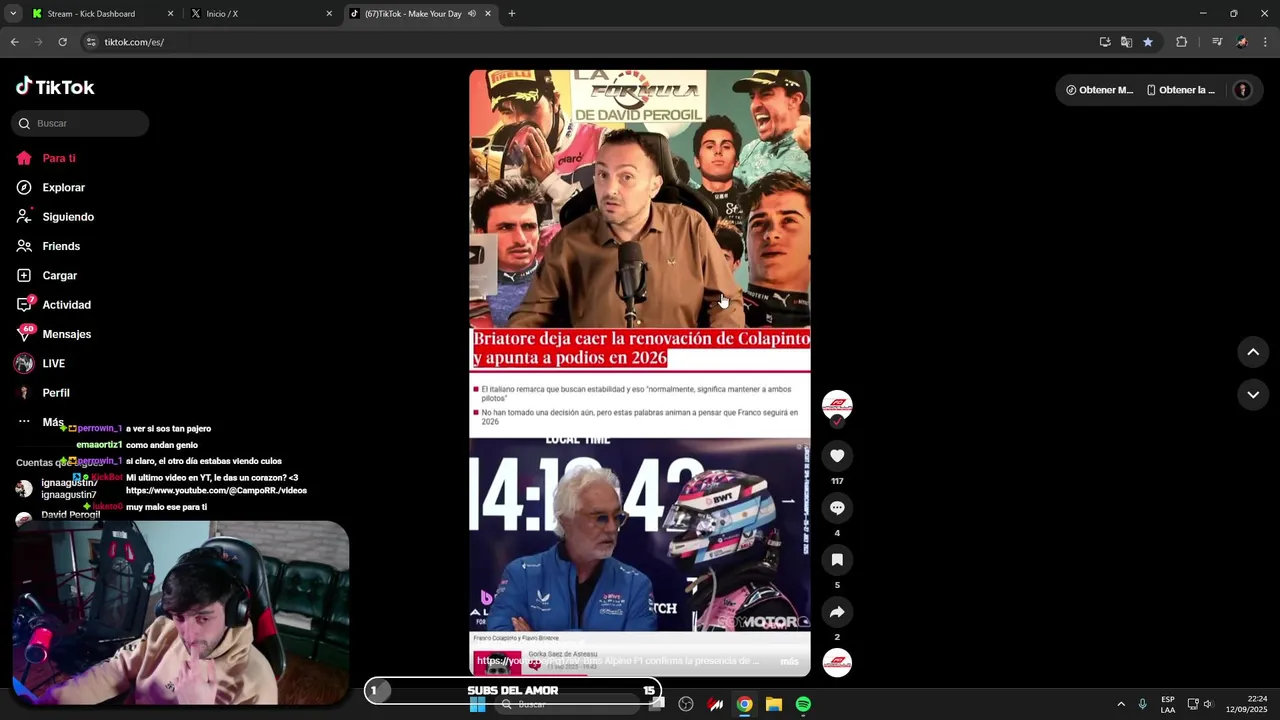Mute audio on TikTok tab
Image resolution: width=1280 pixels, height=720 pixels.
[x=471, y=14]
